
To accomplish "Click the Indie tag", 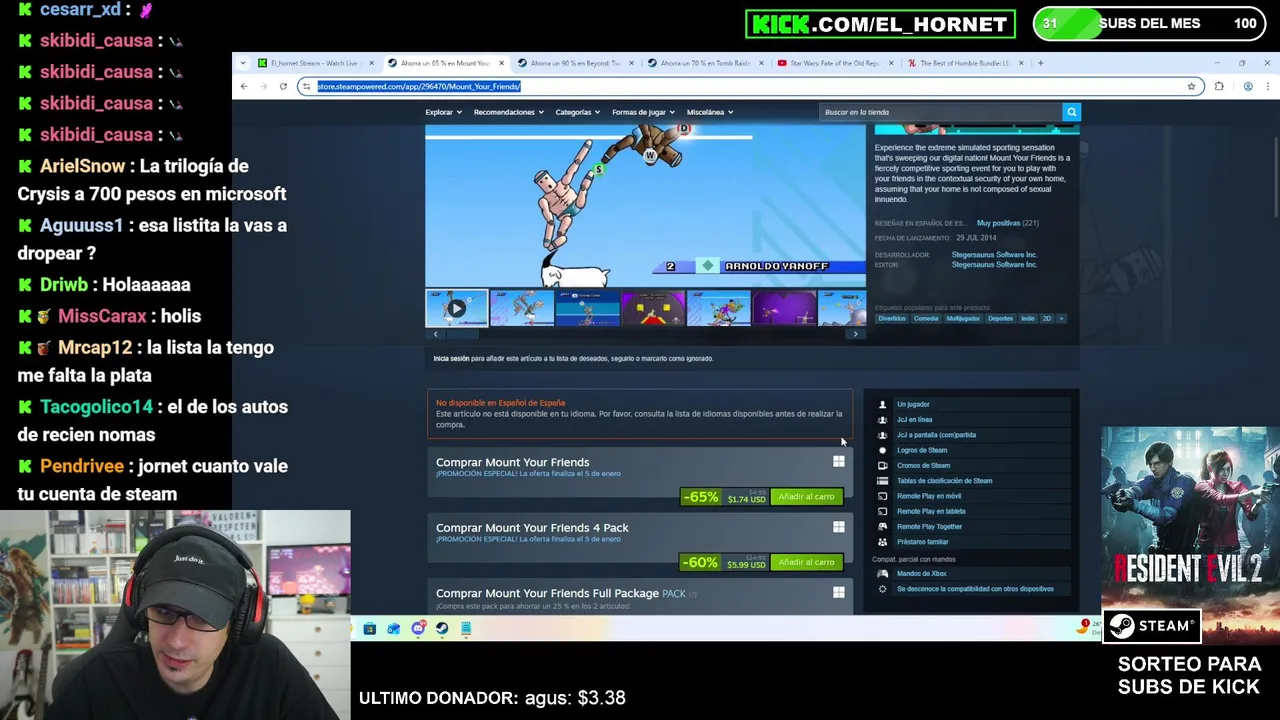I will tap(1028, 318).
